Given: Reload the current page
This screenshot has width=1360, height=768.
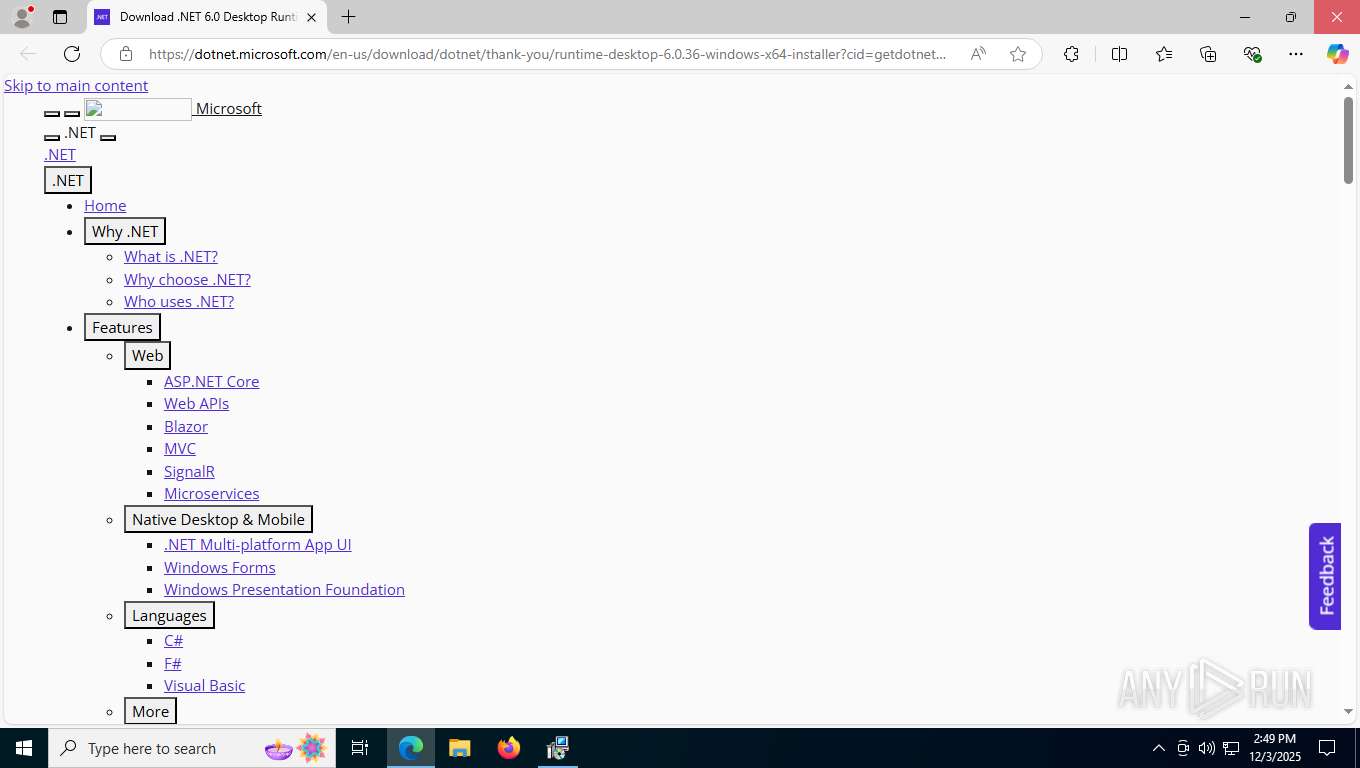Looking at the screenshot, I should (x=72, y=54).
